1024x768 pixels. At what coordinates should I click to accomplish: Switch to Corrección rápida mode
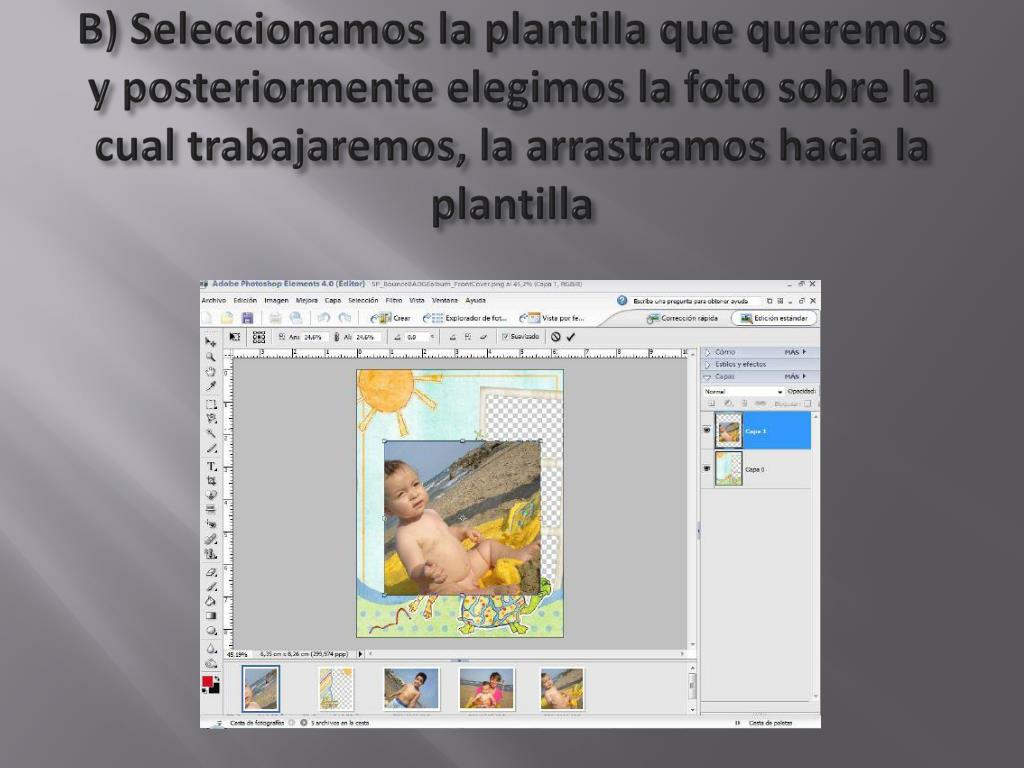click(x=682, y=318)
